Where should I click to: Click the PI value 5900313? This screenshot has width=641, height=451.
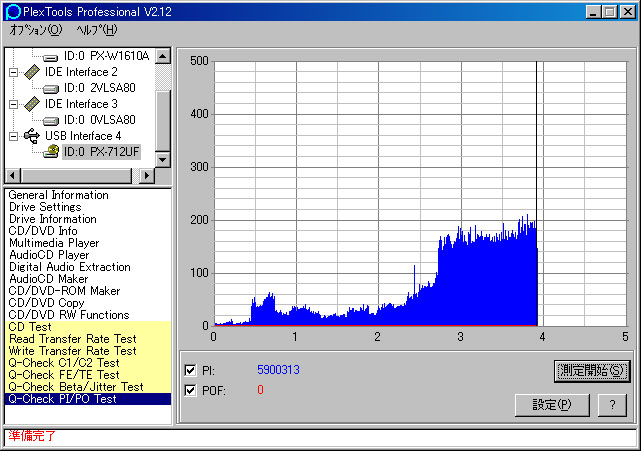tap(278, 370)
